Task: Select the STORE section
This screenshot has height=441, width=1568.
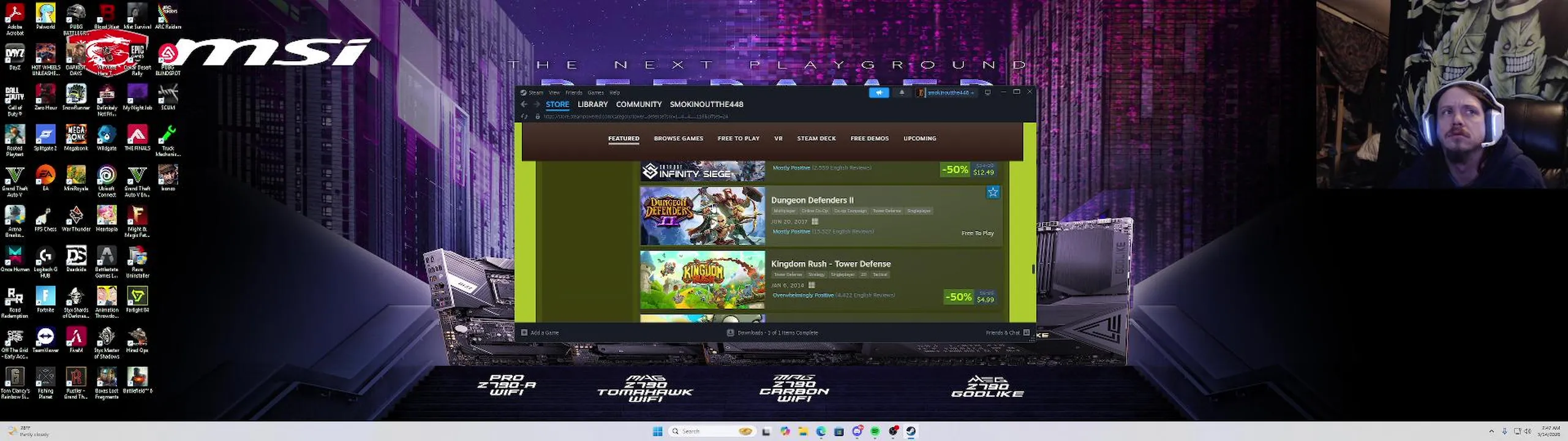Action: [557, 104]
